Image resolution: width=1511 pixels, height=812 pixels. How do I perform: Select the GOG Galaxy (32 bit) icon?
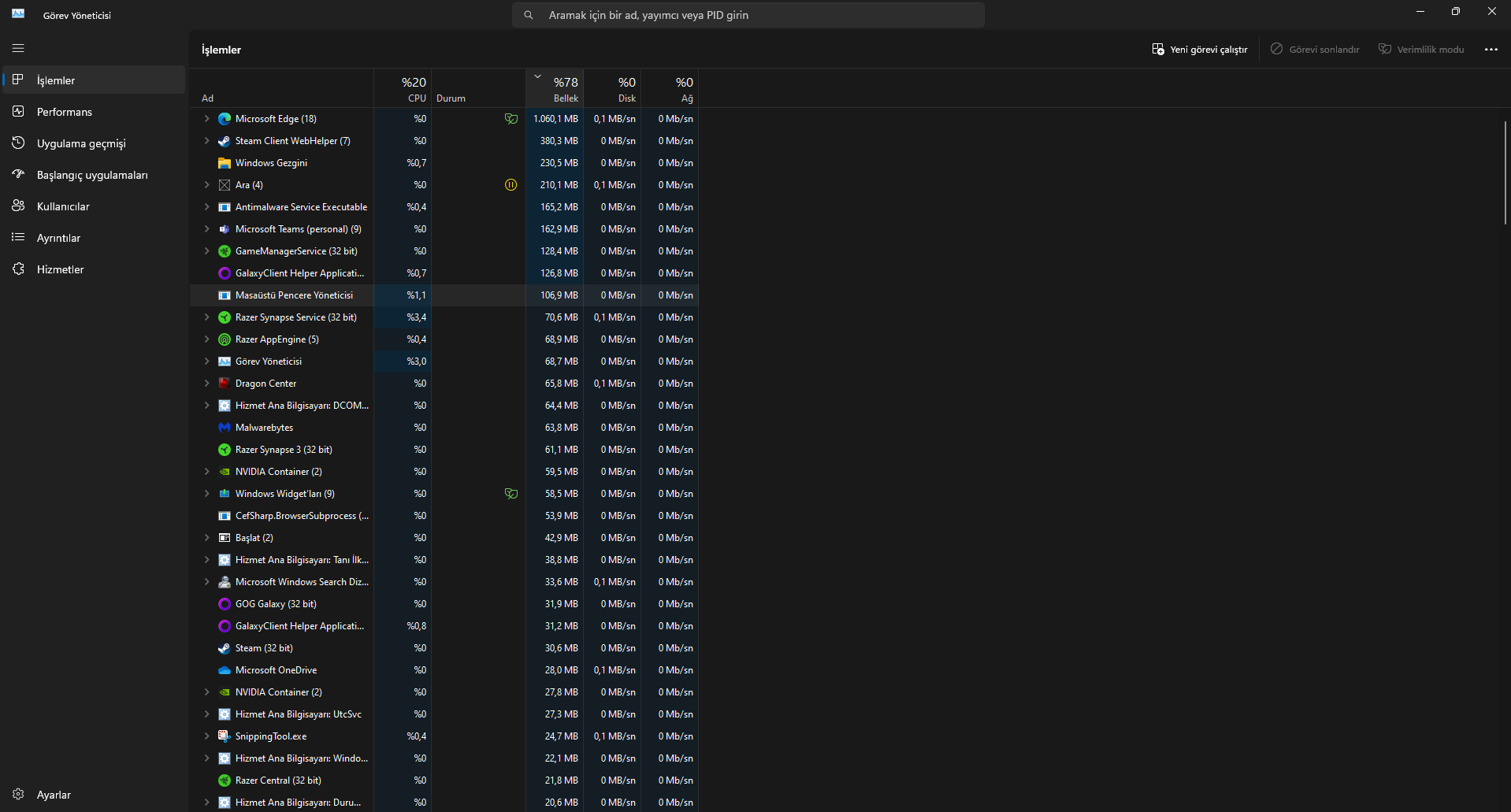pyautogui.click(x=225, y=604)
